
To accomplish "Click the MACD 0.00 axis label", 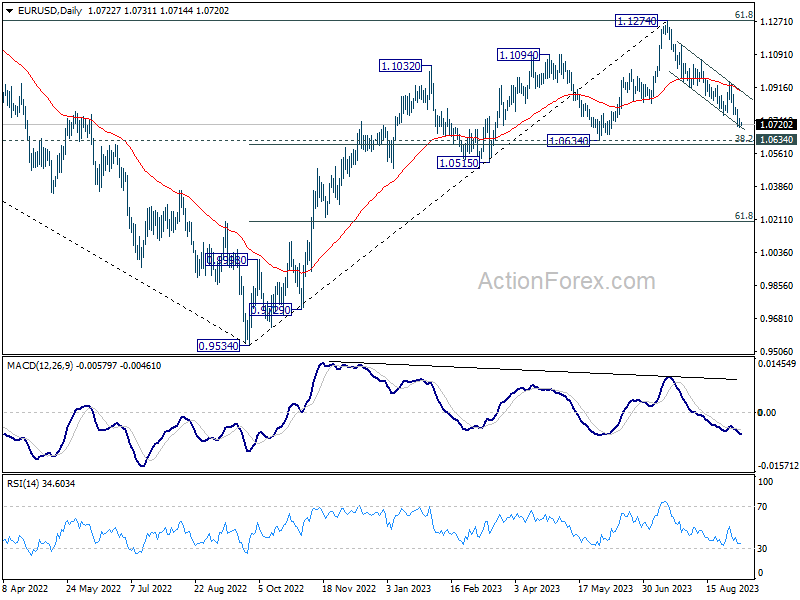I will pos(766,412).
